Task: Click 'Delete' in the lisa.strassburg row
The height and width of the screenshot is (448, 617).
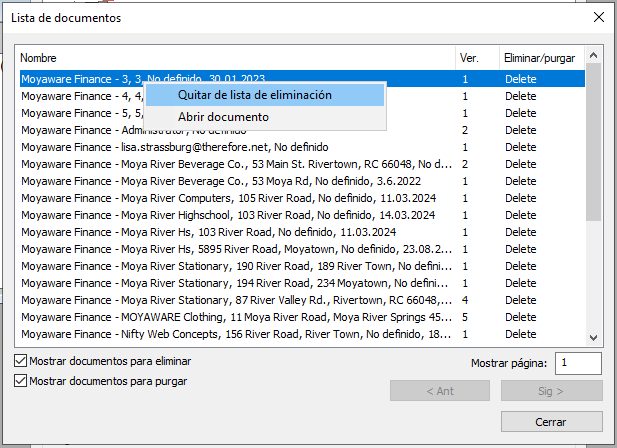Action: (521, 147)
